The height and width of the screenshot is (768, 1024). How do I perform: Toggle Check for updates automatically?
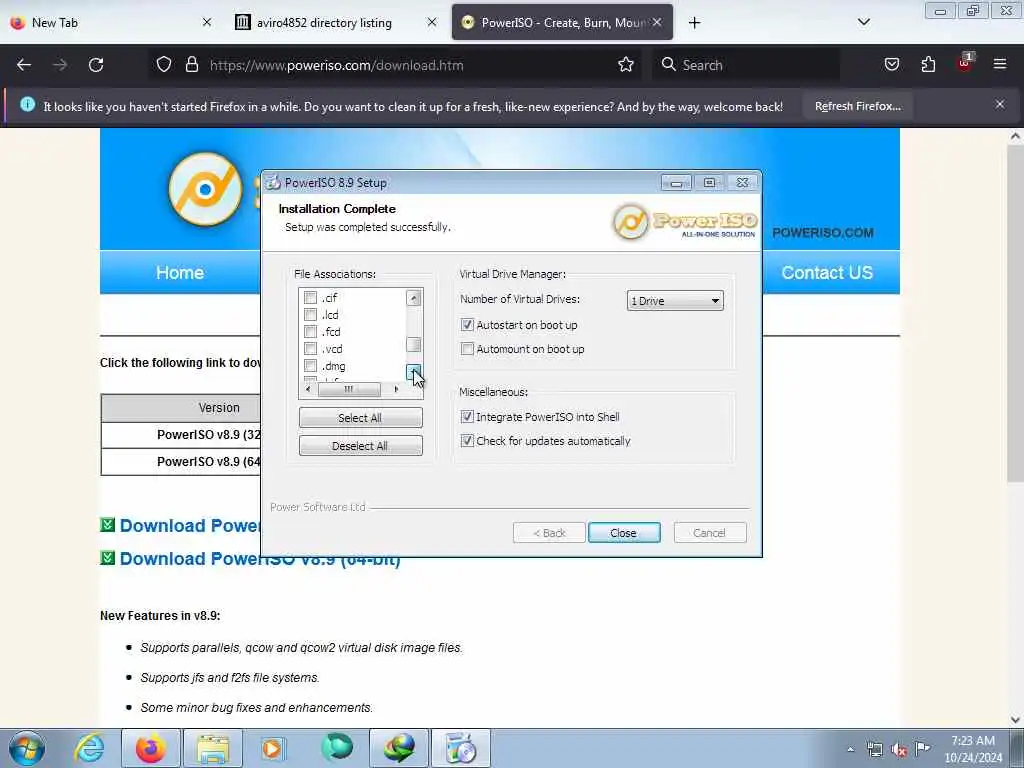click(467, 441)
